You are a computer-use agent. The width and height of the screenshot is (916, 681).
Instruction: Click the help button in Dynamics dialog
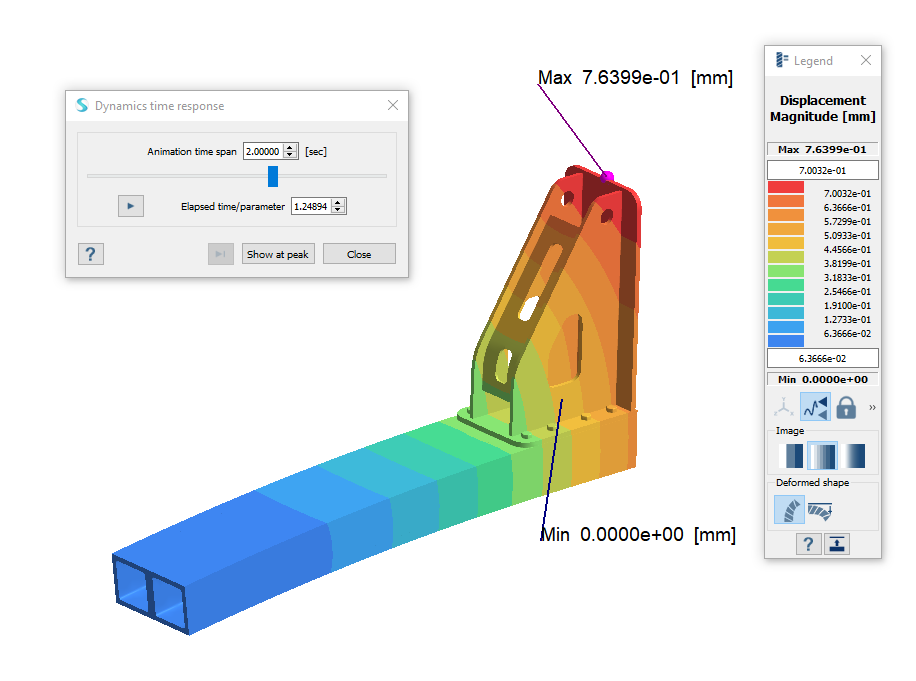[90, 254]
